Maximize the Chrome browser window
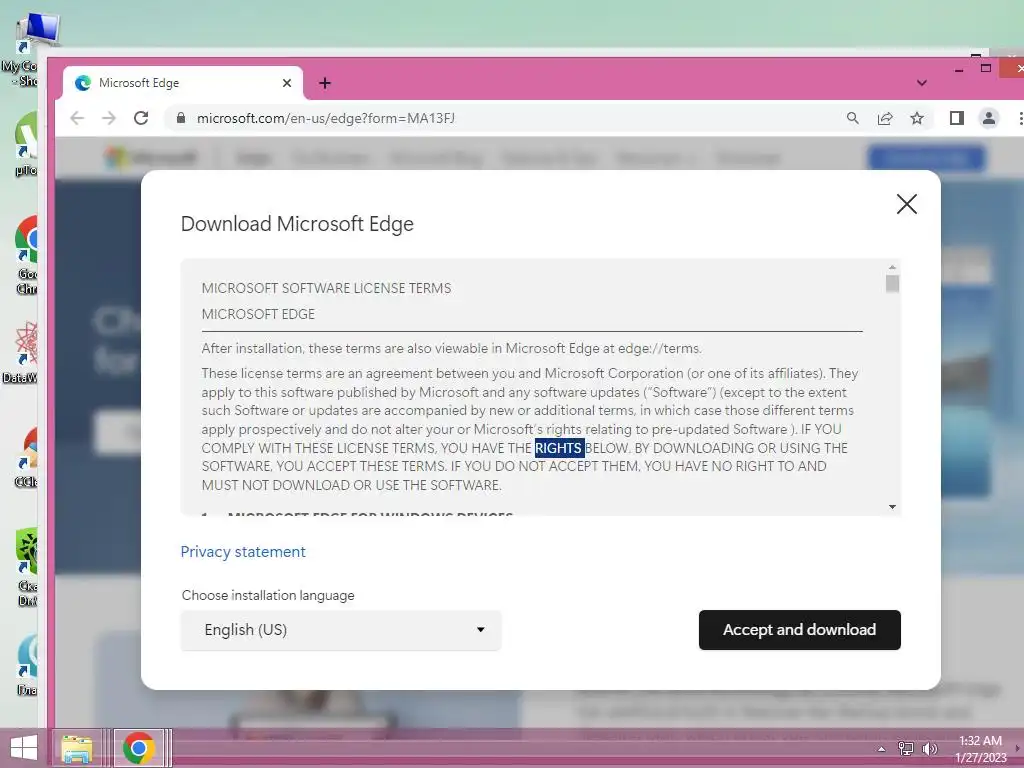The image size is (1024, 768). (986, 68)
